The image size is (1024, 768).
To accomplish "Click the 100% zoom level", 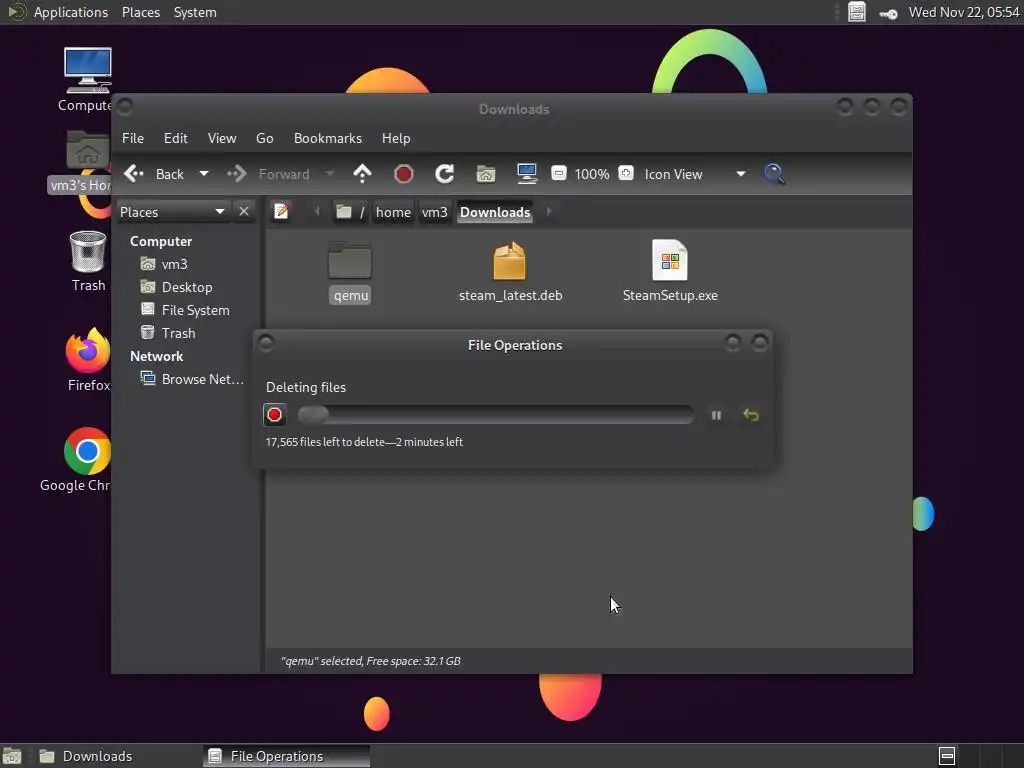I will tap(592, 174).
